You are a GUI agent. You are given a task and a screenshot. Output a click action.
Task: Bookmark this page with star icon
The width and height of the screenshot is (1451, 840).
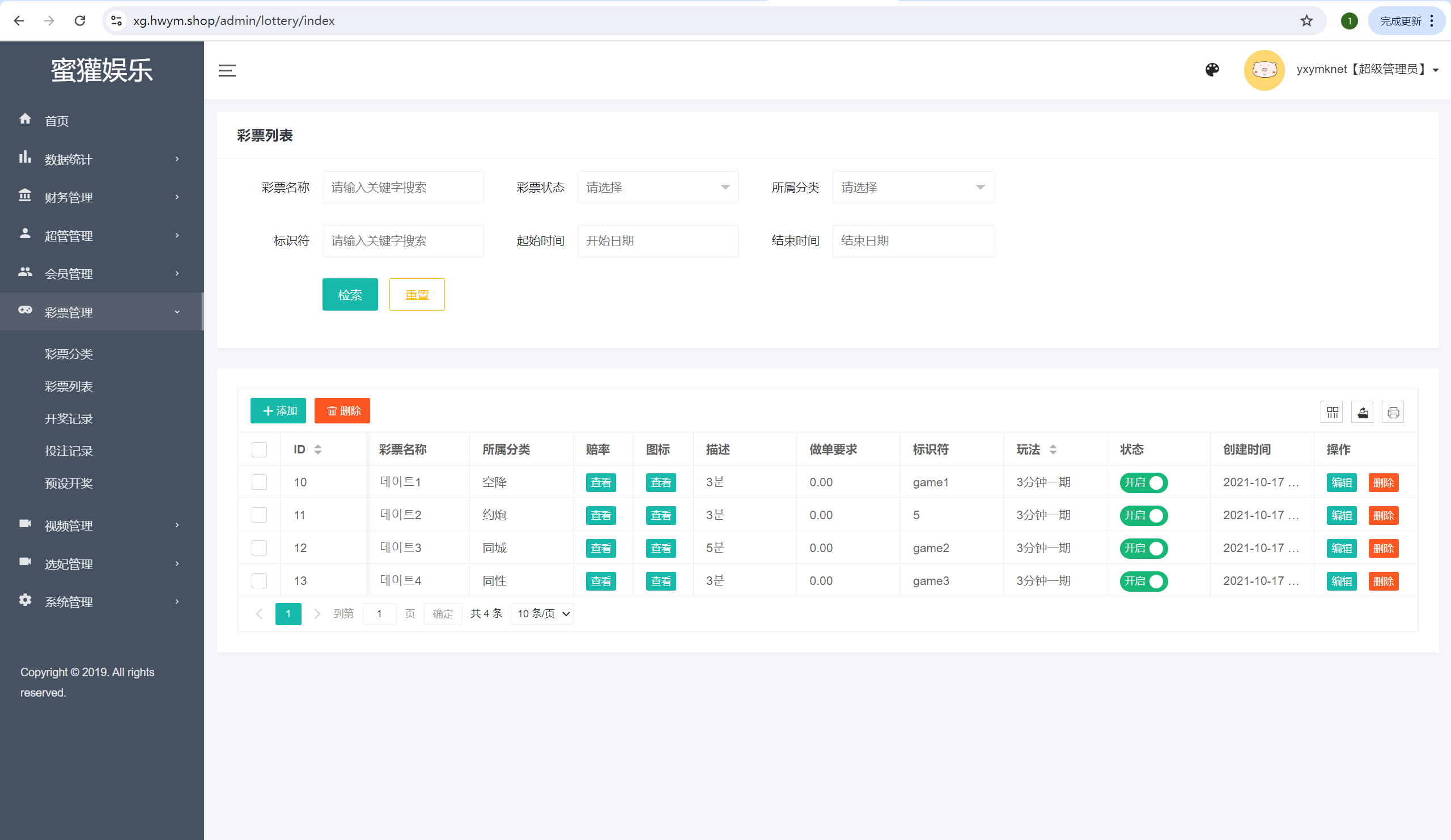[x=1306, y=21]
